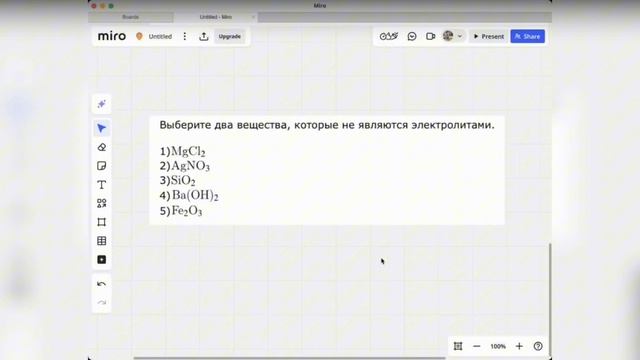Start a video call with camera icon
The height and width of the screenshot is (360, 640).
click(430, 36)
